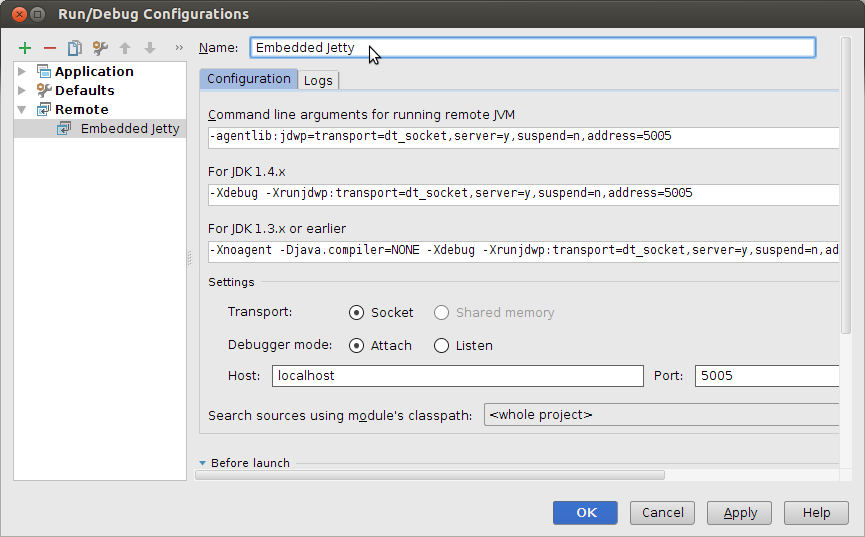
Task: Expand the Application tree node
Action: (22, 71)
